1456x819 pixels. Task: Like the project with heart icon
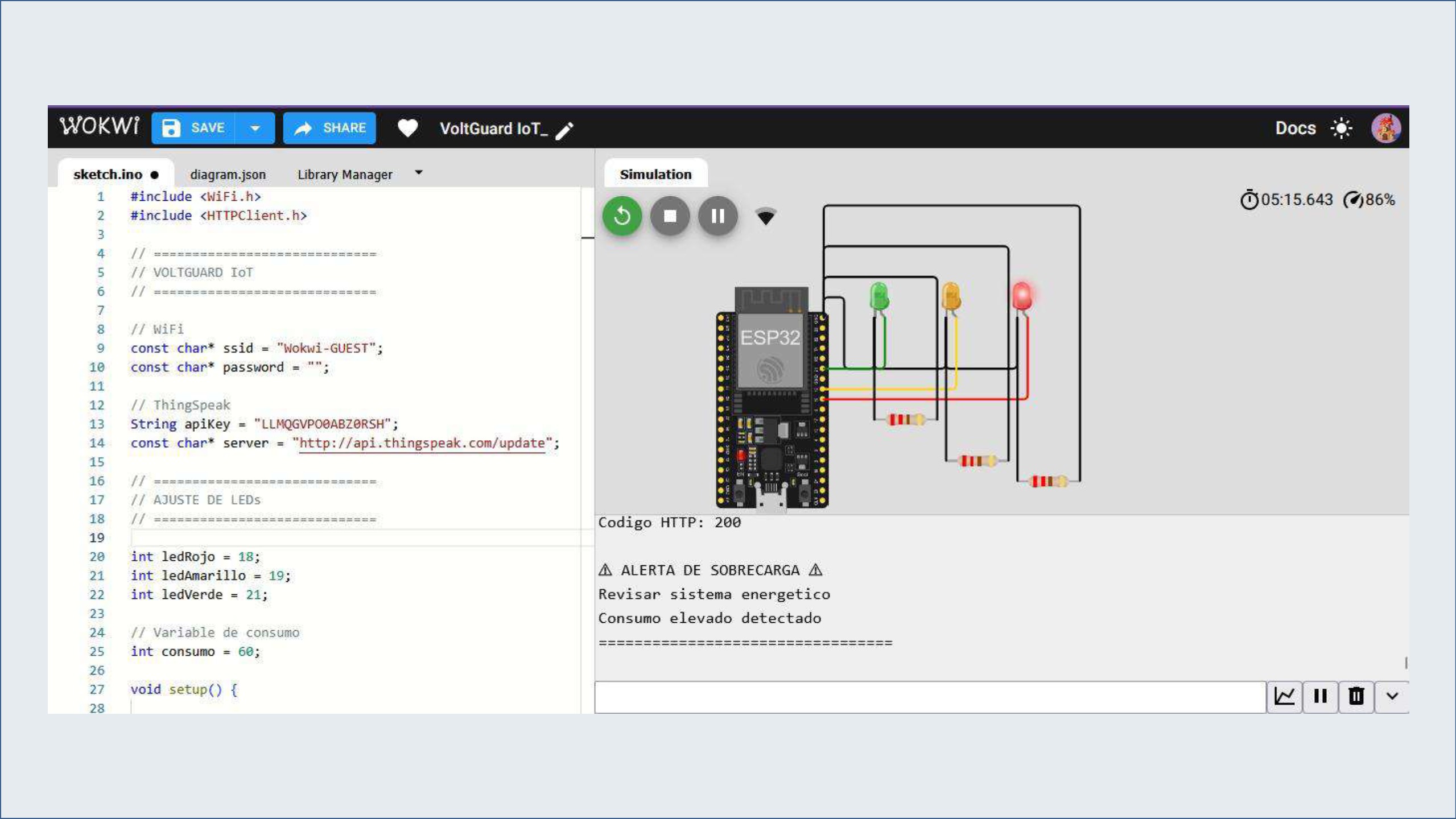tap(407, 128)
